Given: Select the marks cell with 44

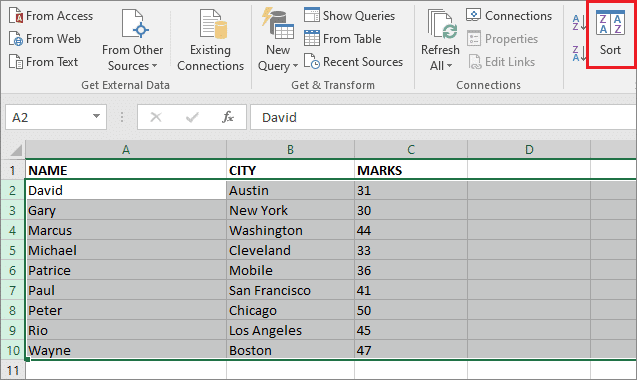Looking at the screenshot, I should [x=411, y=230].
